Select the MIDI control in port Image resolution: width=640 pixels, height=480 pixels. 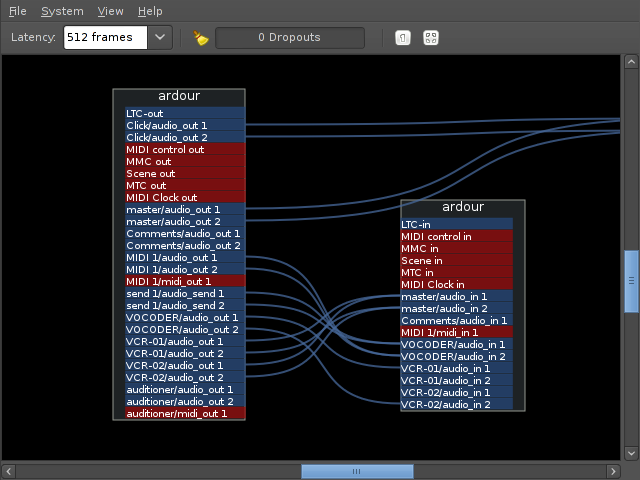[457, 236]
